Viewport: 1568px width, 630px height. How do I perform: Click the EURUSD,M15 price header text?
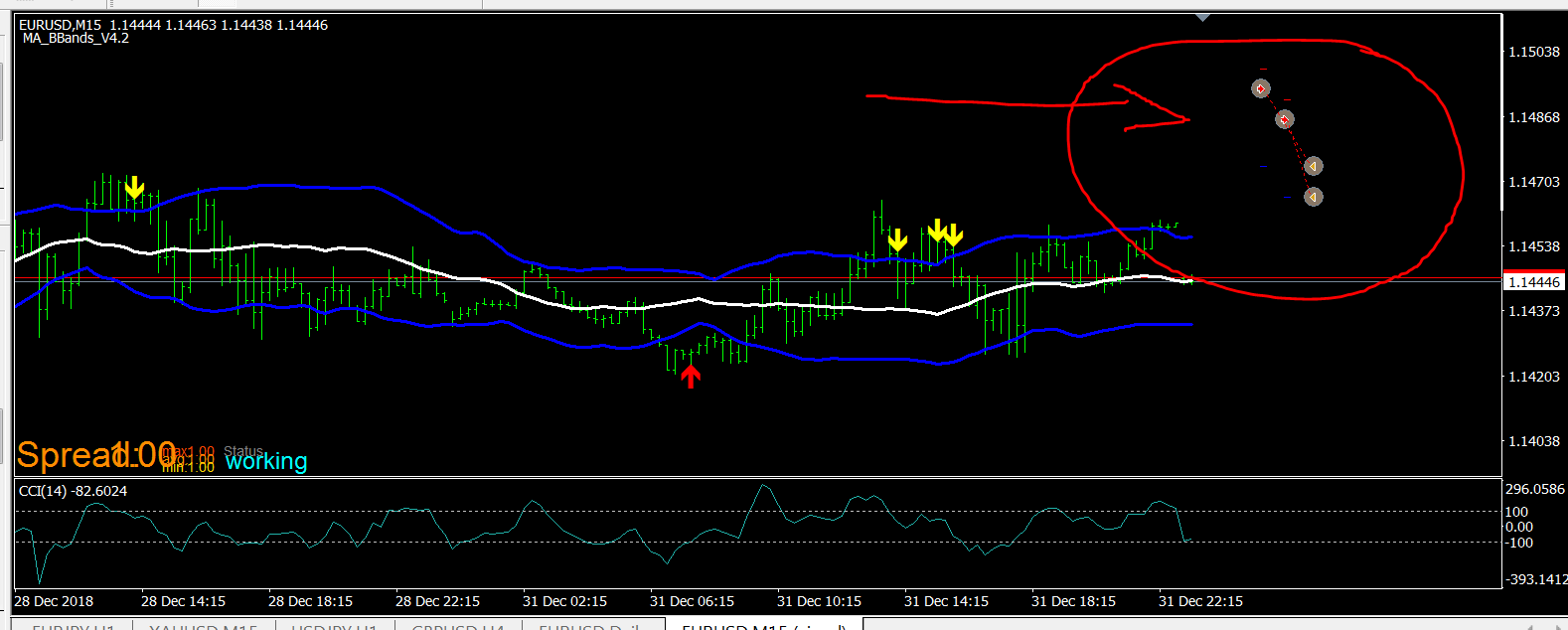pos(173,25)
